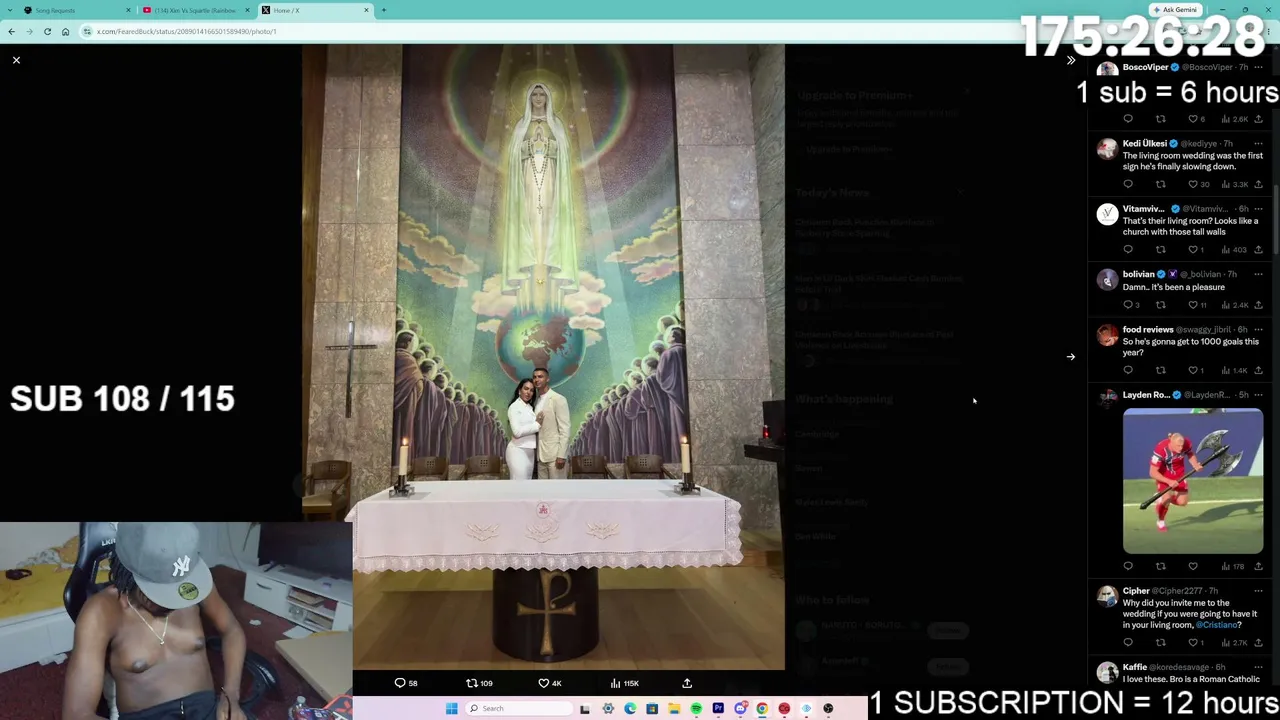Viewport: 1280px width, 720px height.
Task: Open the Song Requests browser tab
Action: (75, 10)
